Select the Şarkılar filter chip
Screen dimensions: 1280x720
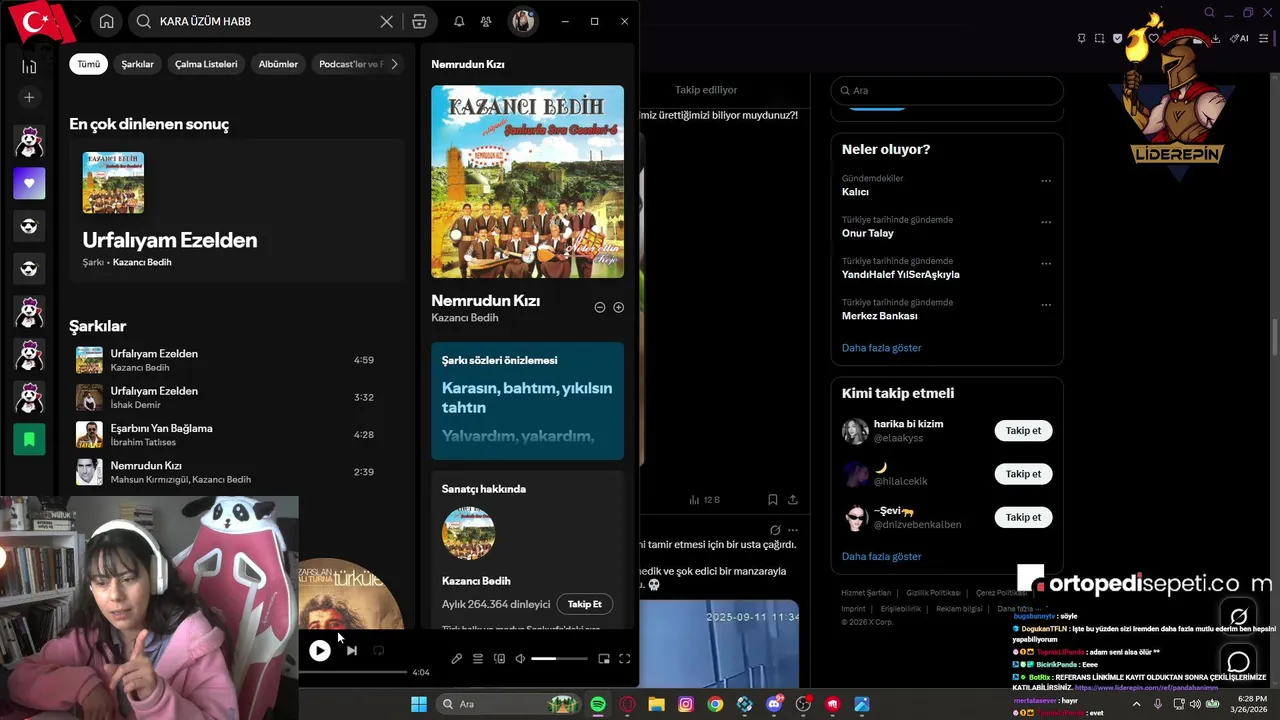138,64
